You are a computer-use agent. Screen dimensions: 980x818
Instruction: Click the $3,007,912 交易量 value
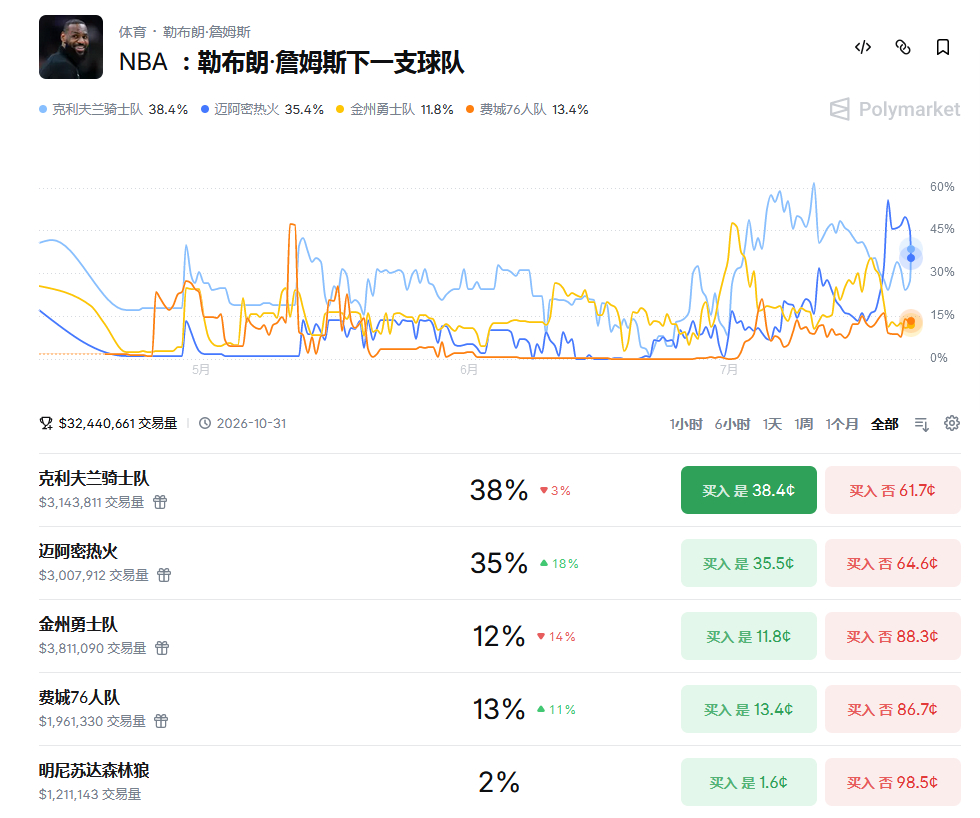point(93,575)
